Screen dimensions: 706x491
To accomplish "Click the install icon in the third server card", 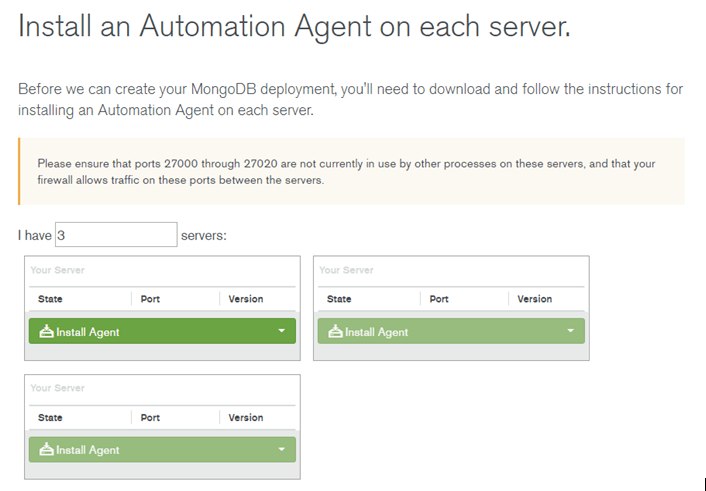I will (46, 449).
